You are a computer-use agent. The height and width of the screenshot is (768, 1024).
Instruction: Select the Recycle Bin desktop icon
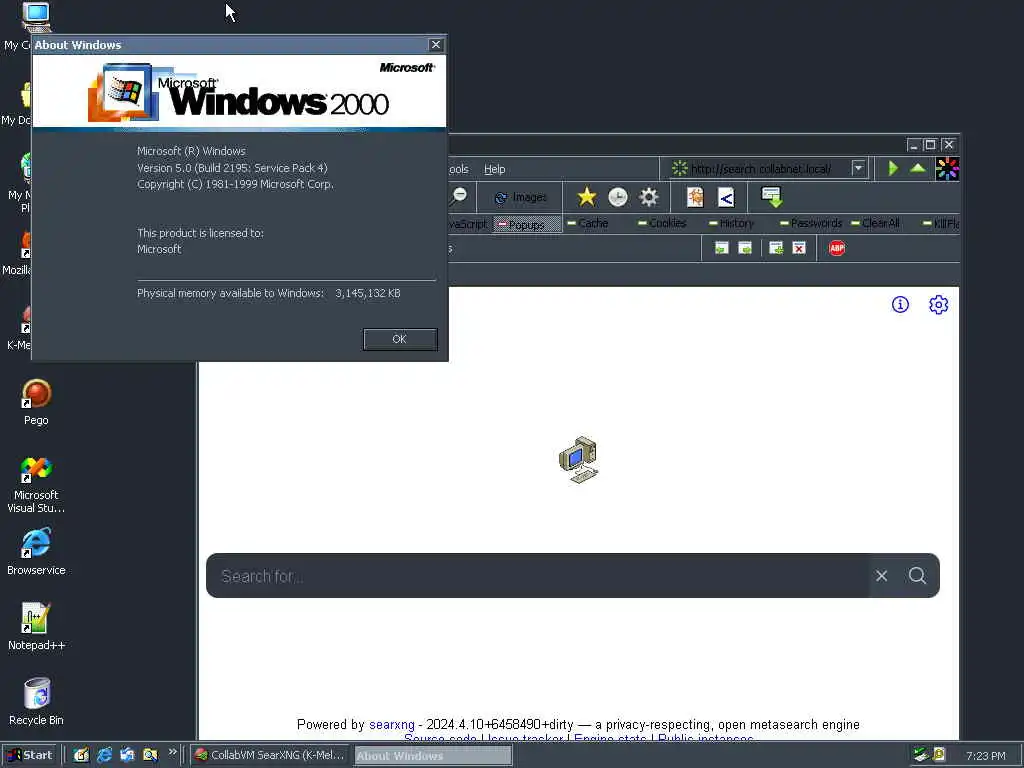(x=36, y=701)
